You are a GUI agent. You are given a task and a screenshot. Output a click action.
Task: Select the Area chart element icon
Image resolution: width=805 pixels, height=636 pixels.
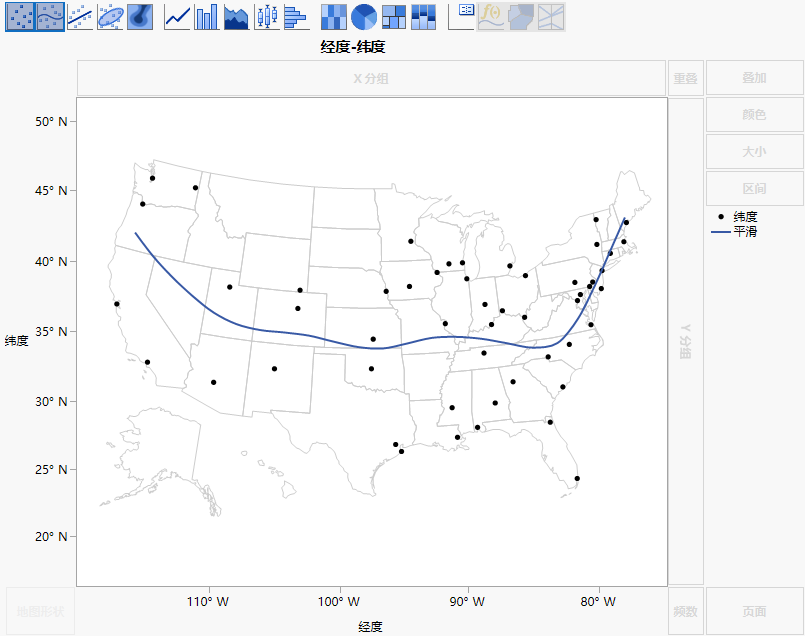(x=237, y=17)
